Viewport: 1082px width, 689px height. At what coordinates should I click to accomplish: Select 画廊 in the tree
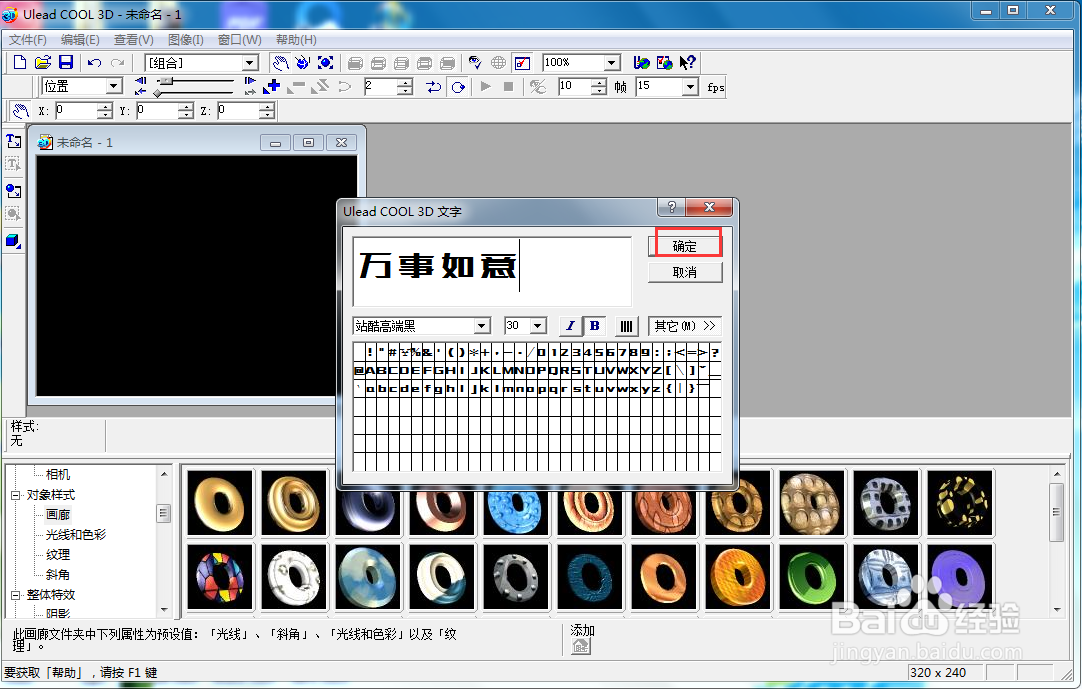pyautogui.click(x=58, y=514)
